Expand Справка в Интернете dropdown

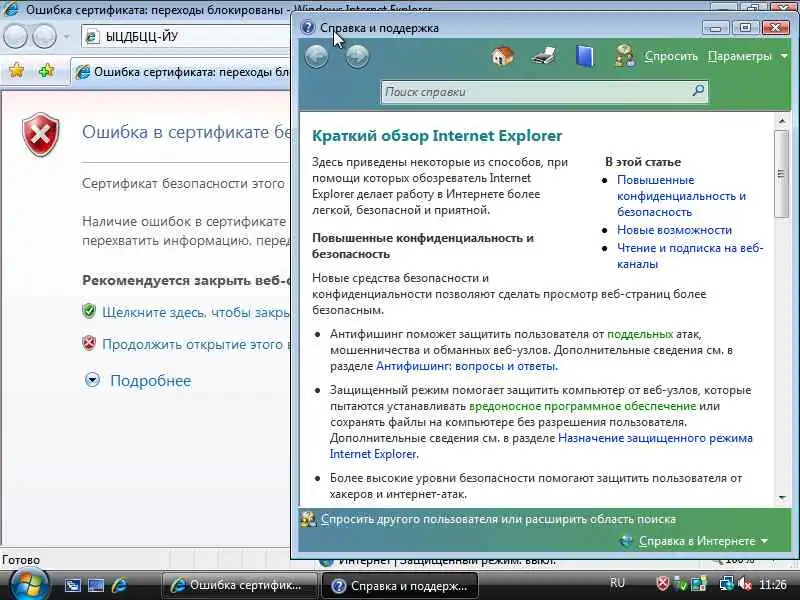704,541
